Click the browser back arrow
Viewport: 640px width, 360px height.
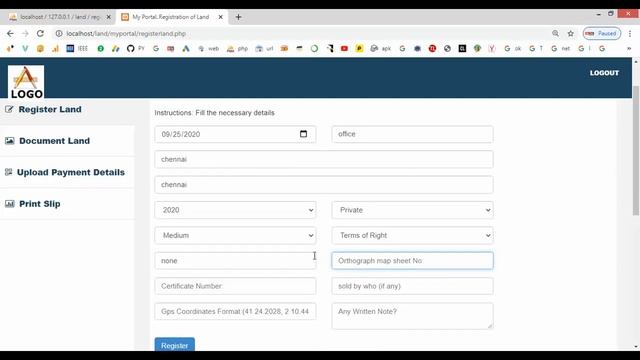[x=10, y=33]
